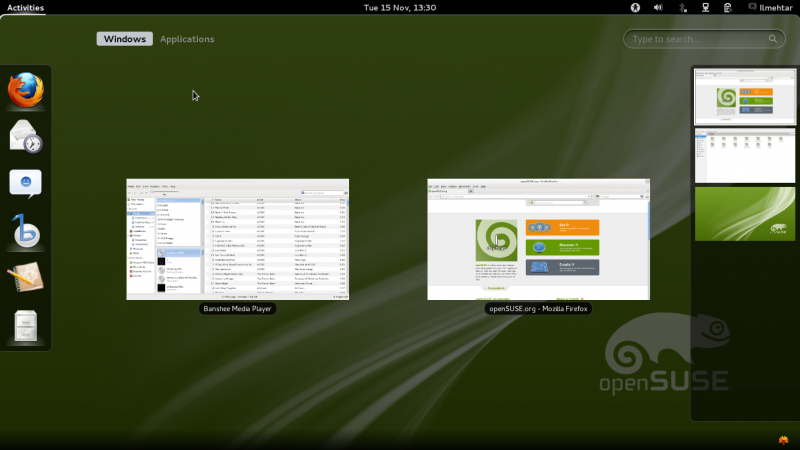Open the date and time calendar dropdown
This screenshot has height=450, width=800.
(399, 7)
